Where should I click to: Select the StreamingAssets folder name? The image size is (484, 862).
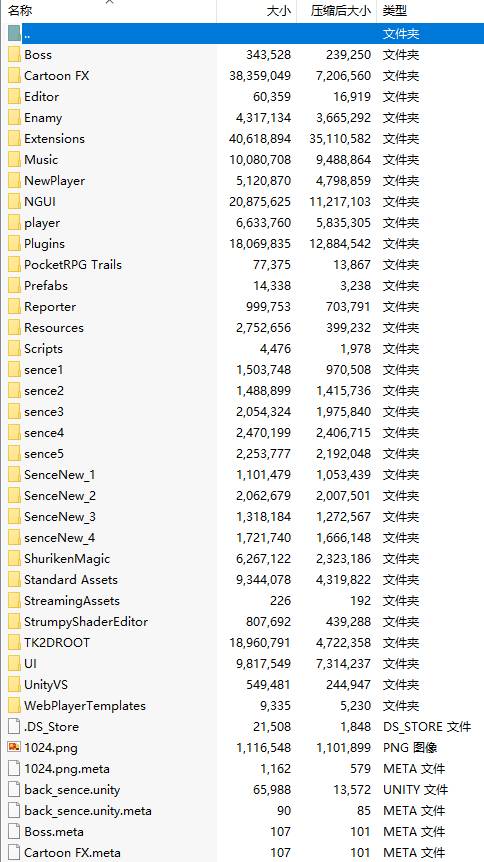click(x=72, y=600)
